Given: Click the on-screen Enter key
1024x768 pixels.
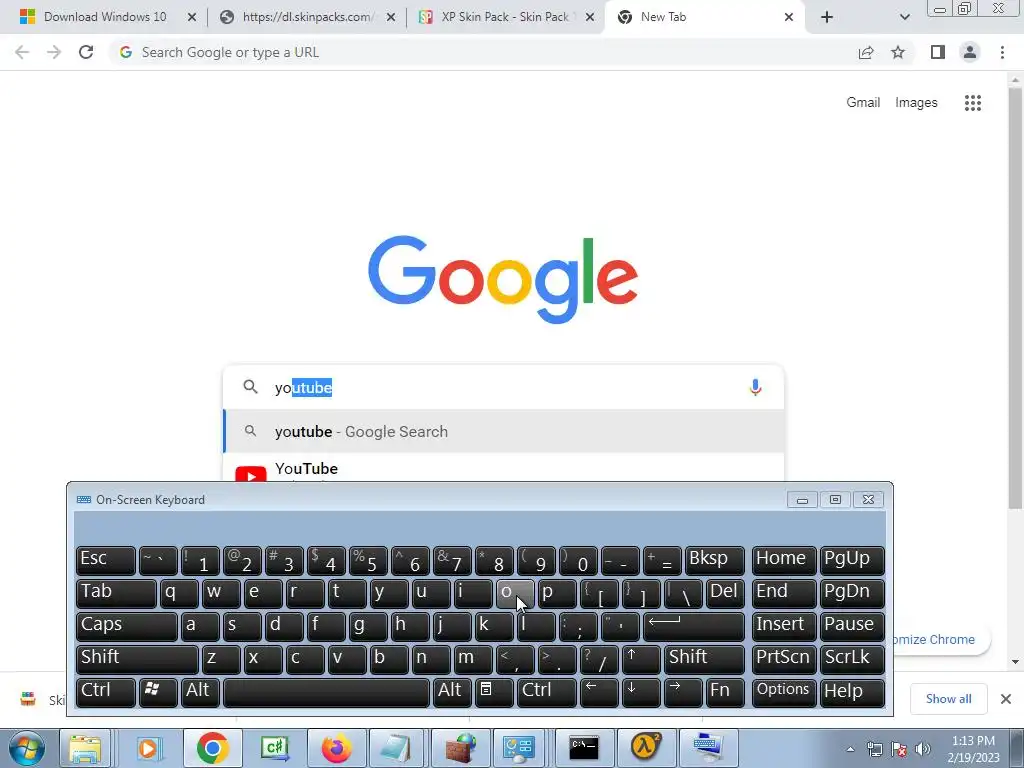Looking at the screenshot, I should [x=694, y=626].
